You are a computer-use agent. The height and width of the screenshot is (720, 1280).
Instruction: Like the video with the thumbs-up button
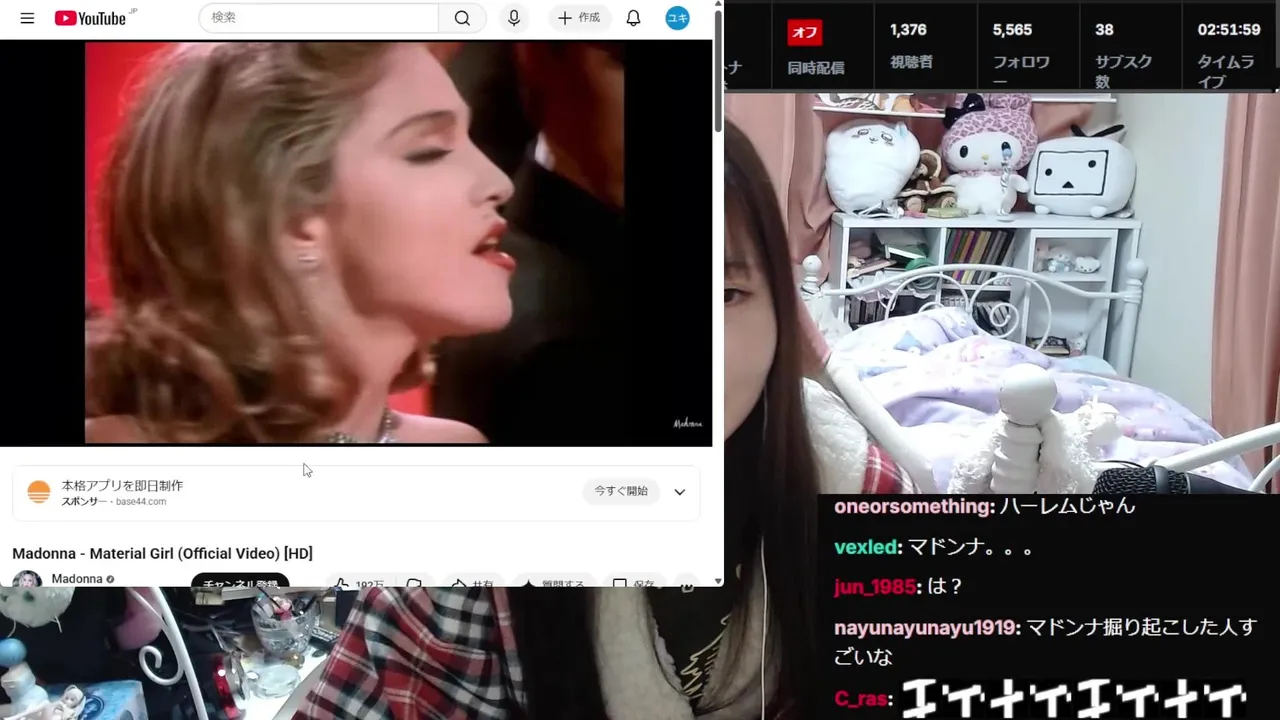tap(358, 582)
